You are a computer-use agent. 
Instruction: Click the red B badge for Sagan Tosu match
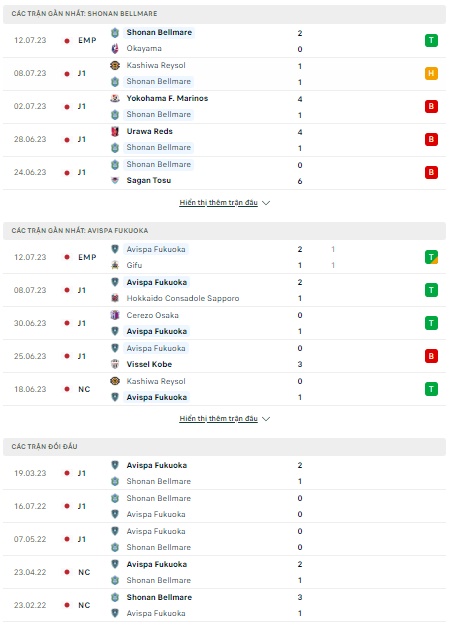point(431,172)
